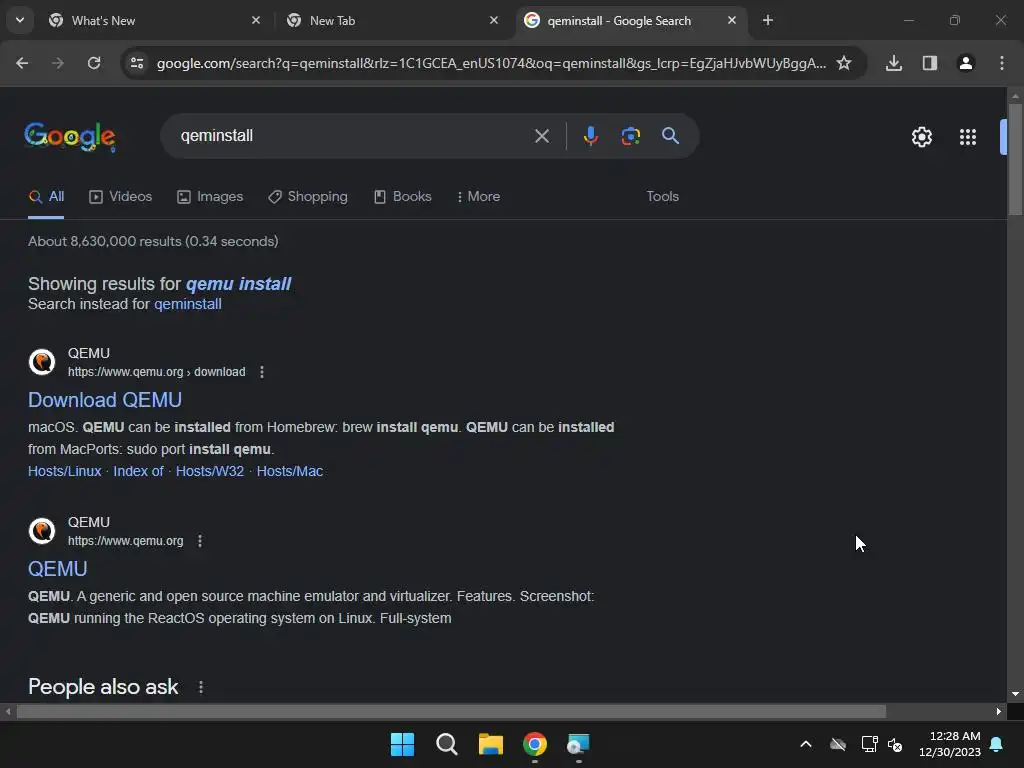Expand the More search filters

(479, 197)
